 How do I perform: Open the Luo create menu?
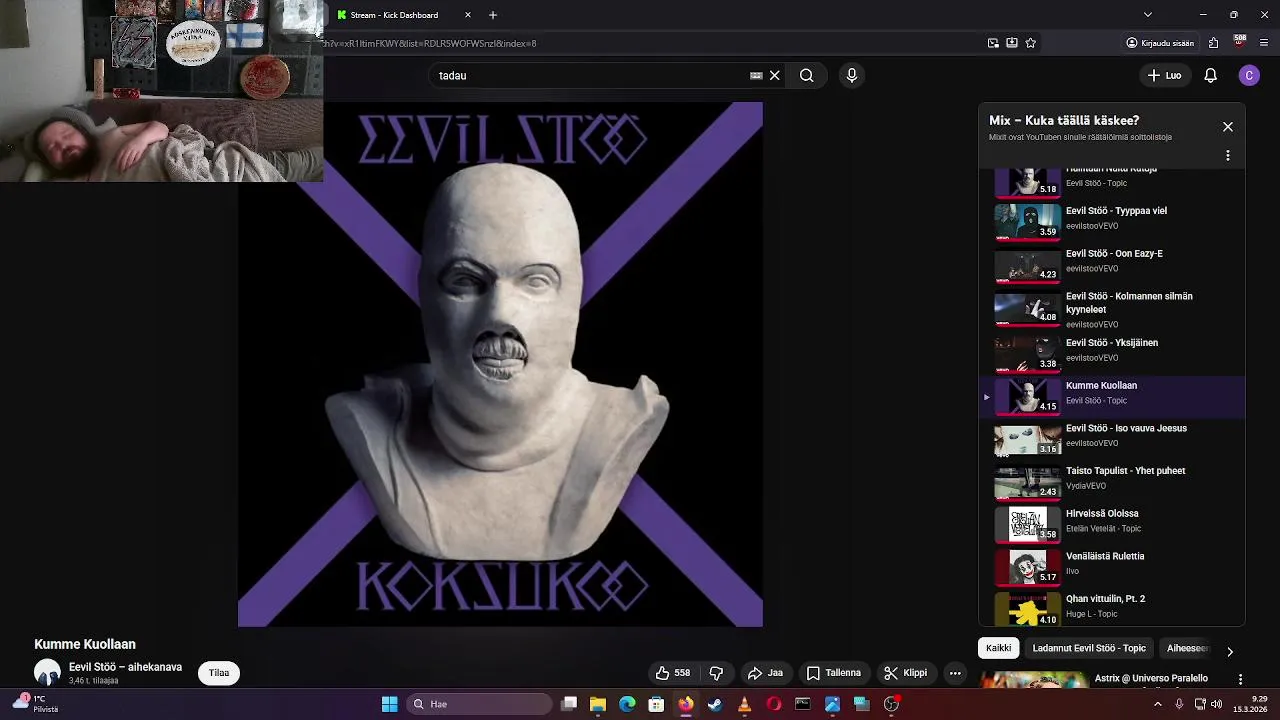coord(1165,75)
